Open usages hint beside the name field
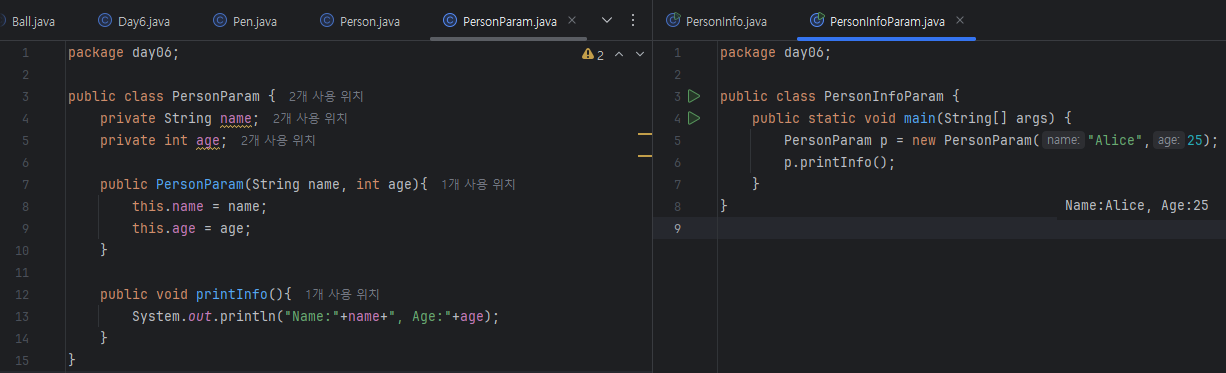1226x373 pixels. pos(310,119)
